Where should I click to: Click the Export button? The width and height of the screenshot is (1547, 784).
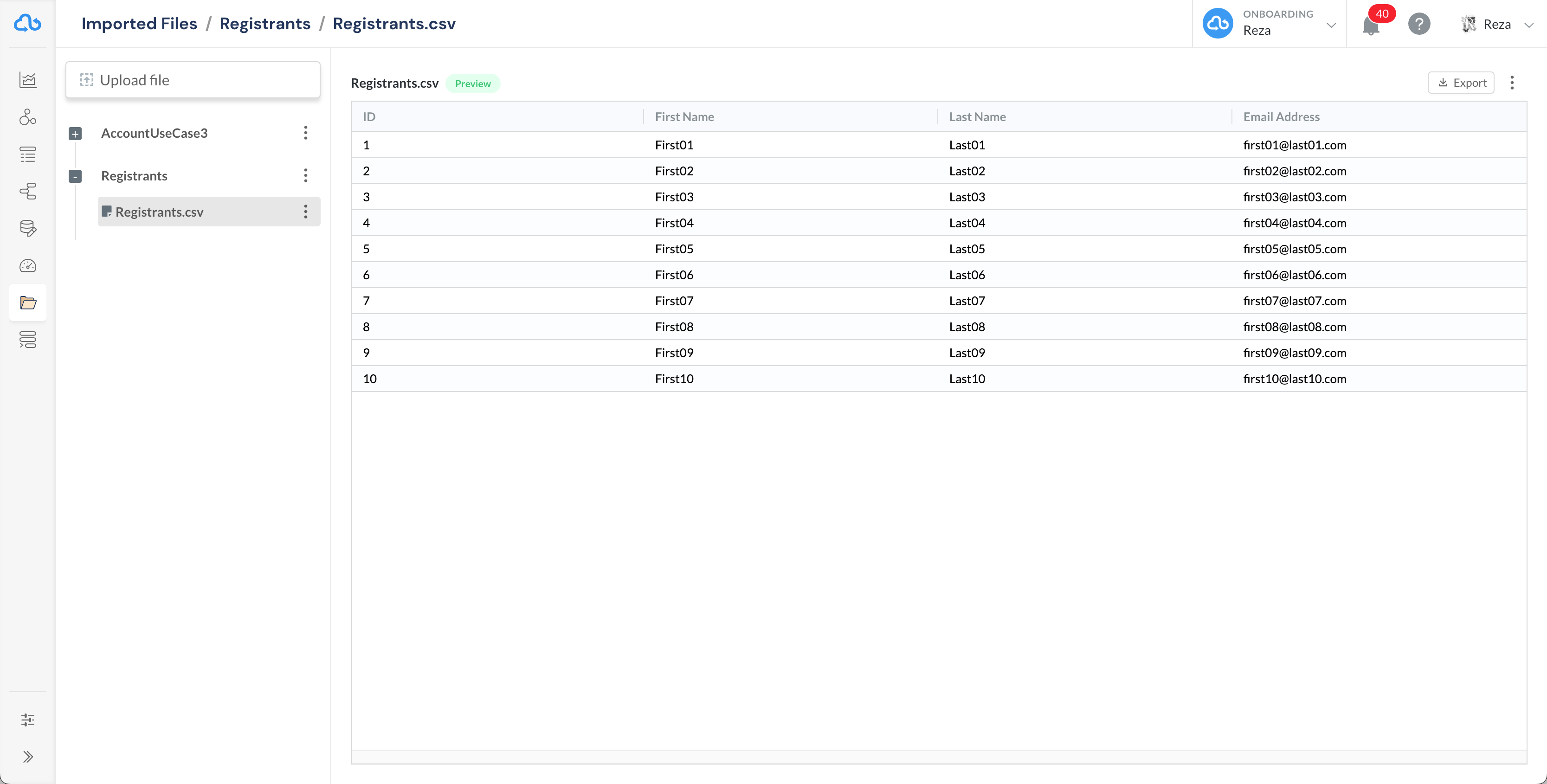[1461, 82]
